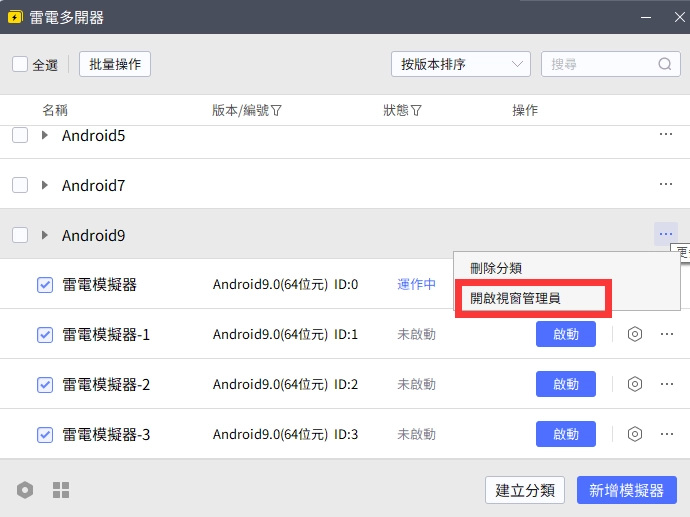This screenshot has height=517, width=690.
Task: Uncheck the 雷電模擬器-3 checkbox
Action: 44,435
